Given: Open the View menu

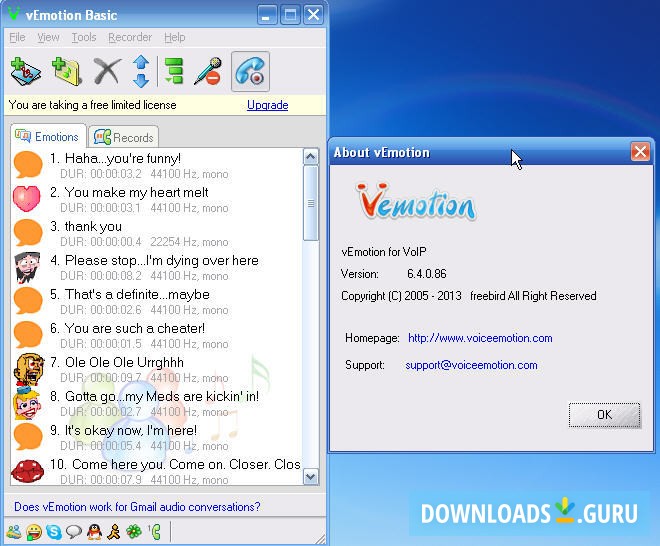Looking at the screenshot, I should pos(48,37).
